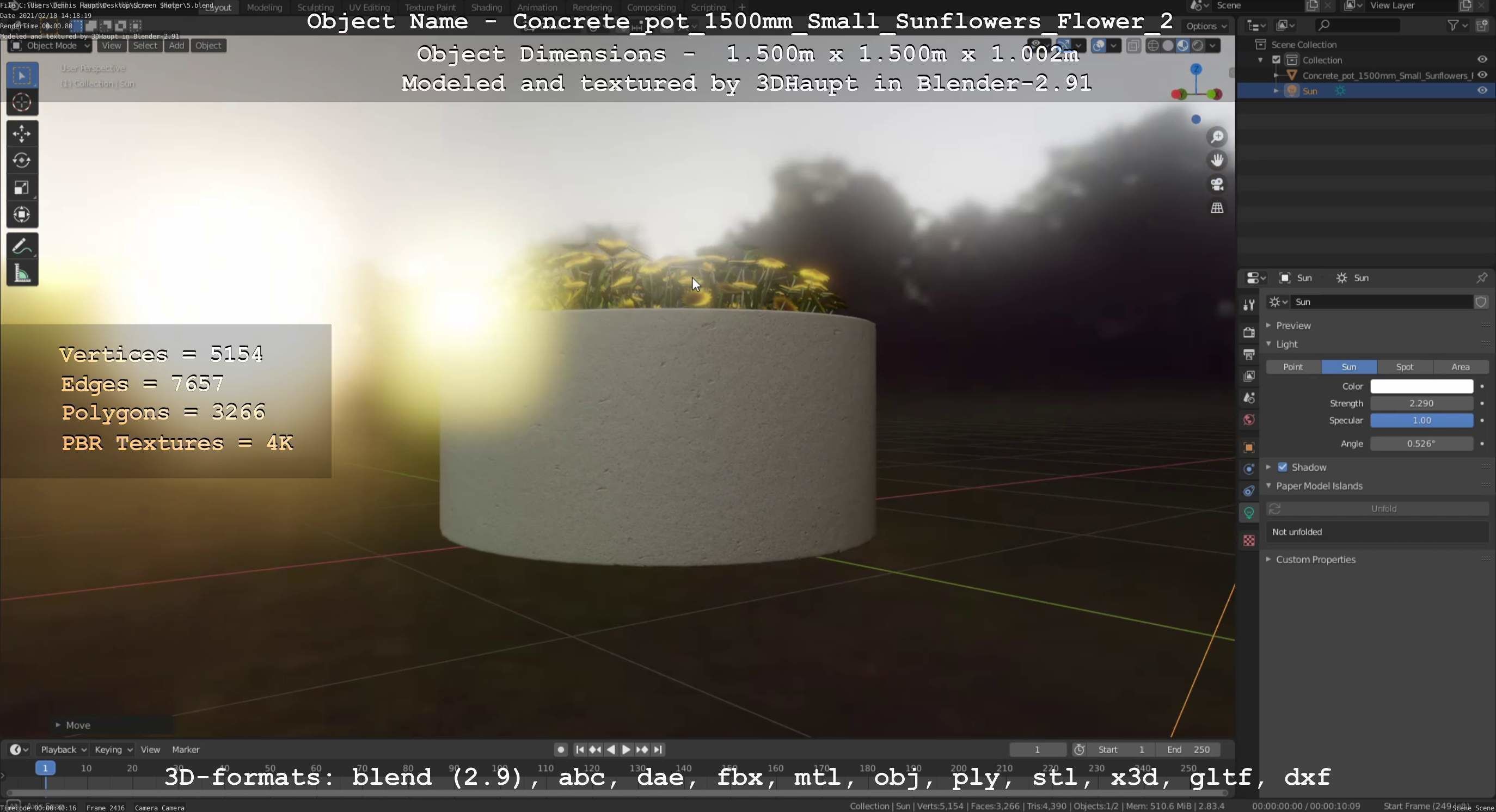Open the Tool properties tab
The image size is (1496, 812).
1249,305
